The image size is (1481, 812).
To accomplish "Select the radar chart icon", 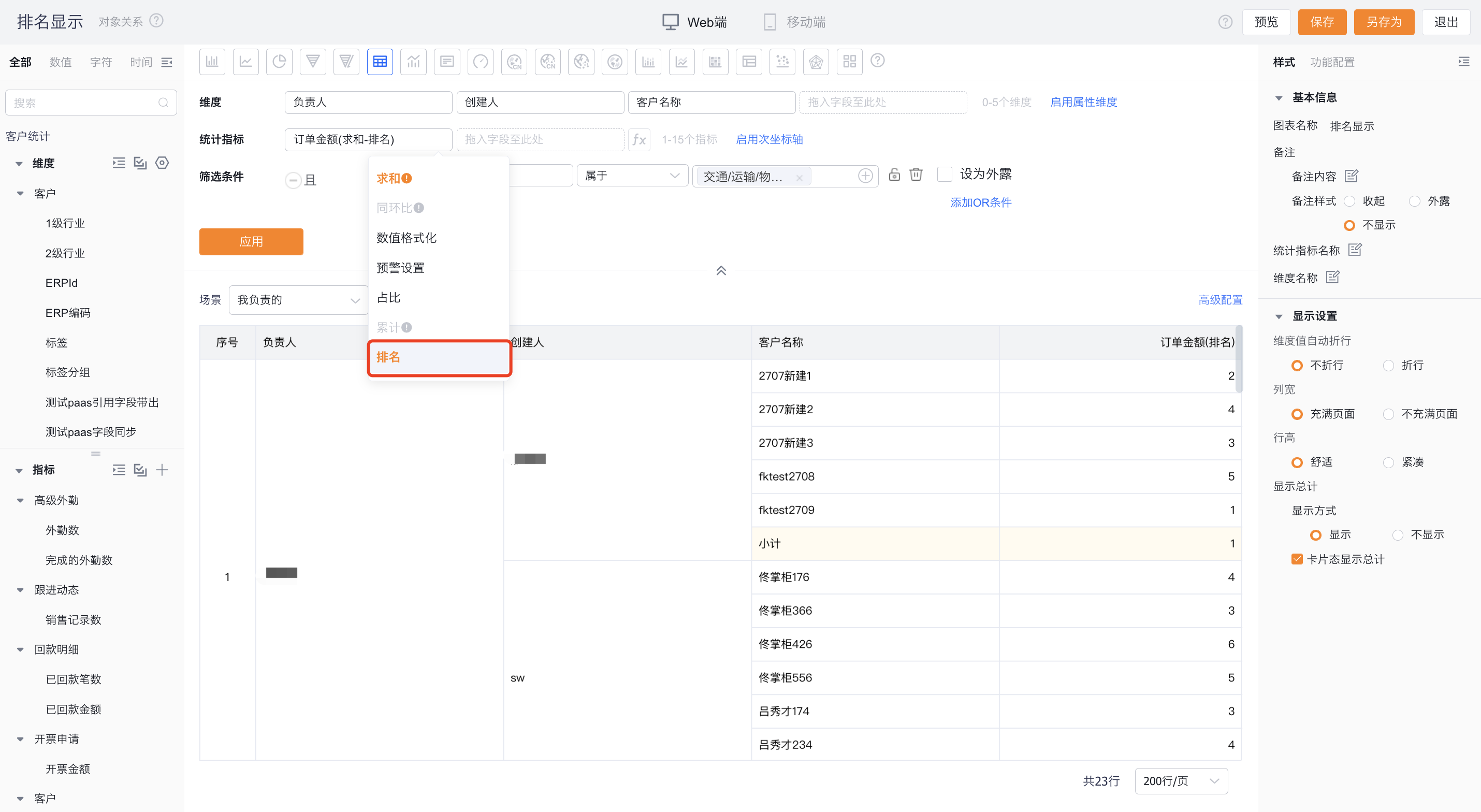I will click(816, 62).
